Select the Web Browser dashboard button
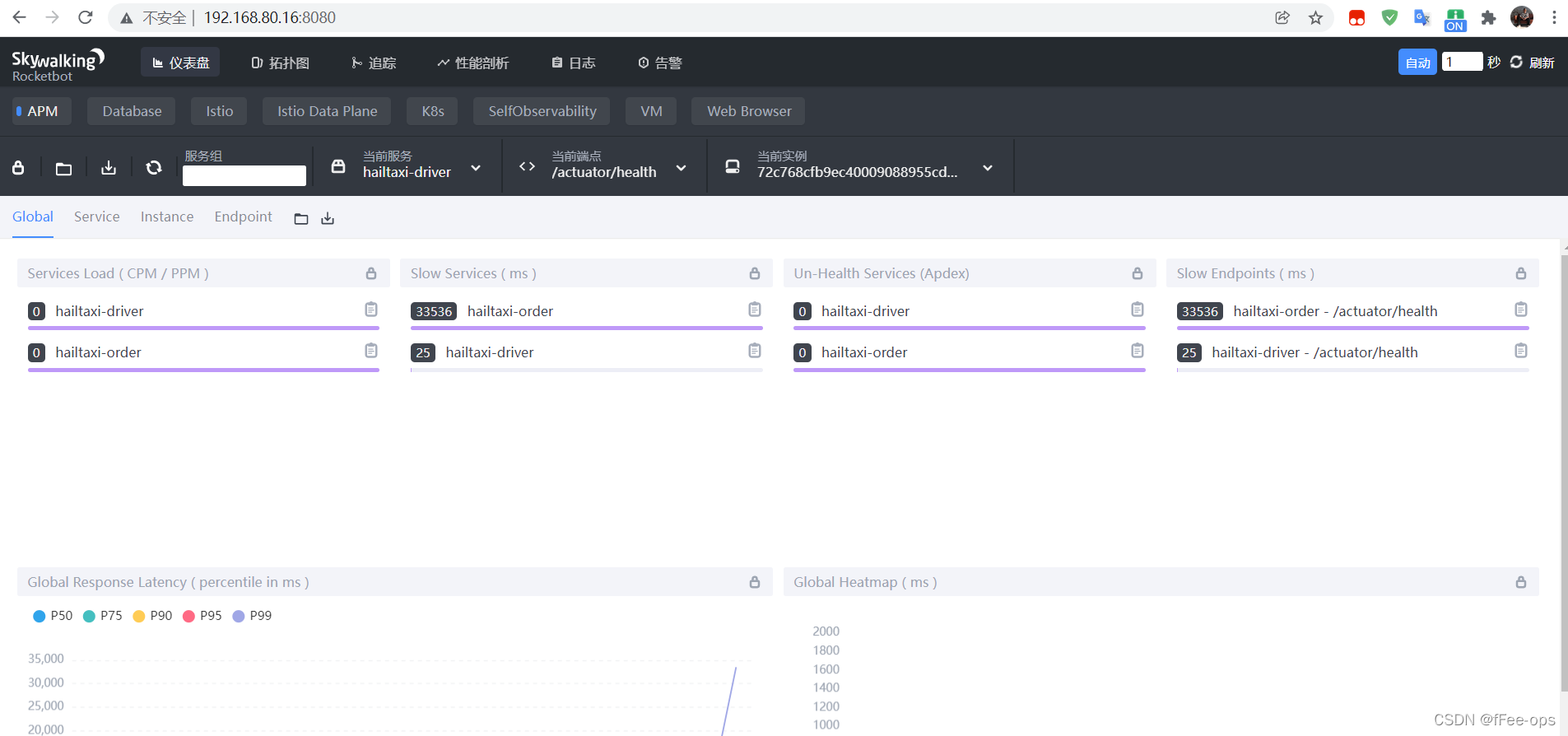Viewport: 1568px width, 736px height. (x=748, y=111)
